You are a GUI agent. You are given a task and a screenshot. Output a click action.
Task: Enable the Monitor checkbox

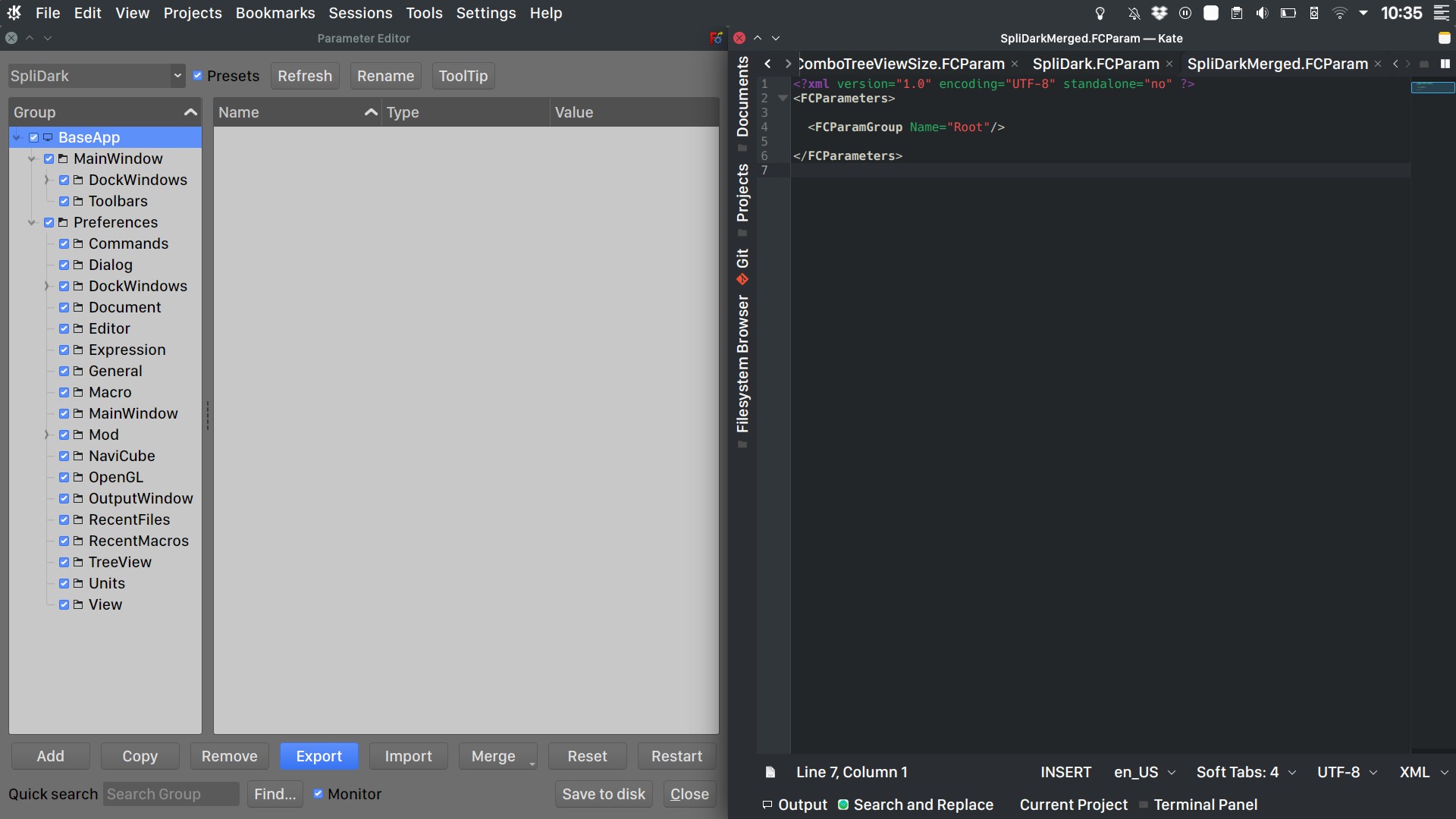(x=318, y=794)
